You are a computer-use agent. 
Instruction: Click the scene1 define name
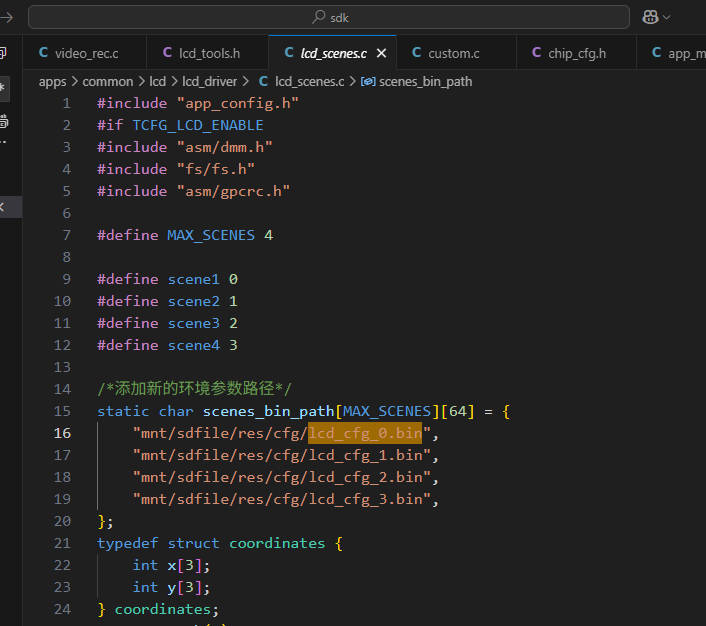(x=194, y=279)
